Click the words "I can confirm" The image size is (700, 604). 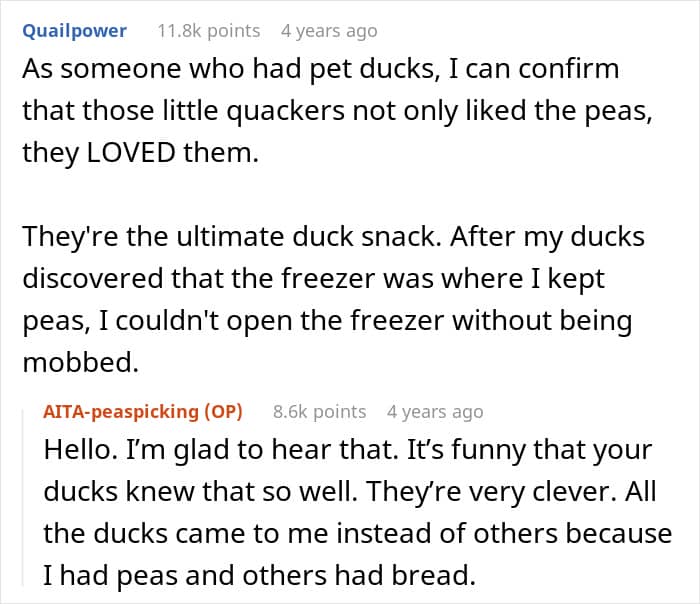(x=528, y=71)
